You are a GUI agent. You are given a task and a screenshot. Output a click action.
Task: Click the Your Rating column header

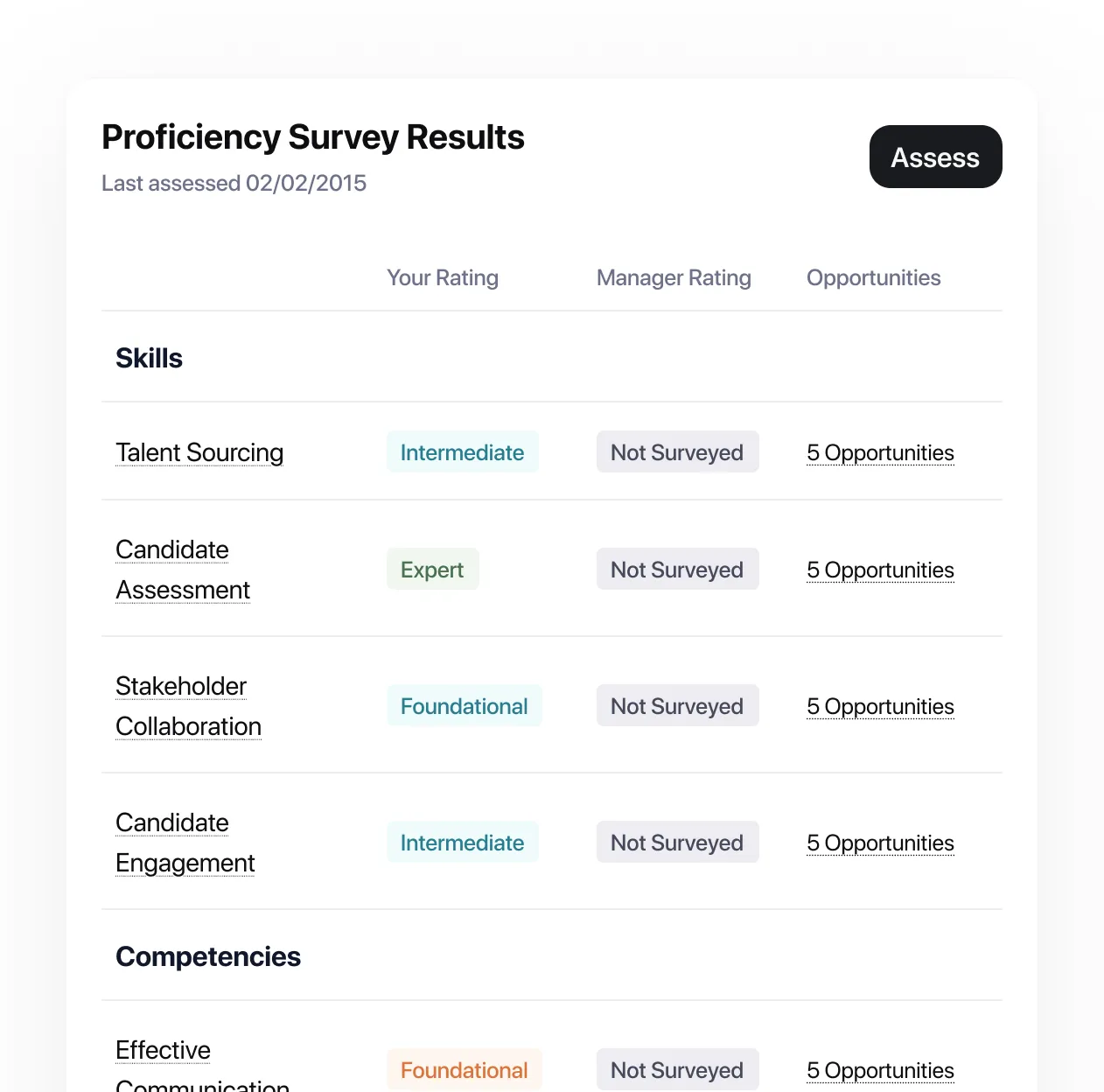coord(443,277)
